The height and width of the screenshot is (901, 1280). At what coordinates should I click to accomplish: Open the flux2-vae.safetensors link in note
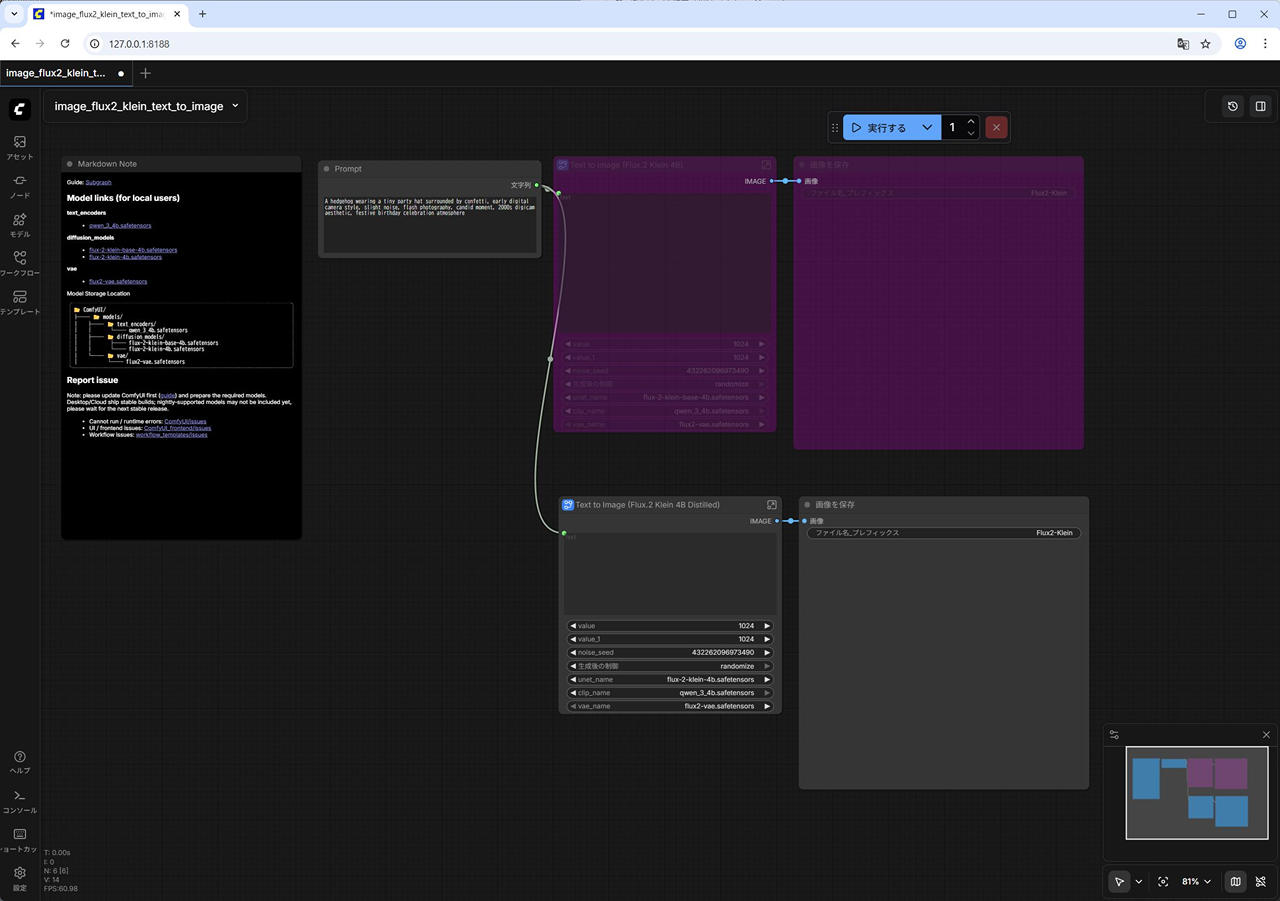(118, 282)
